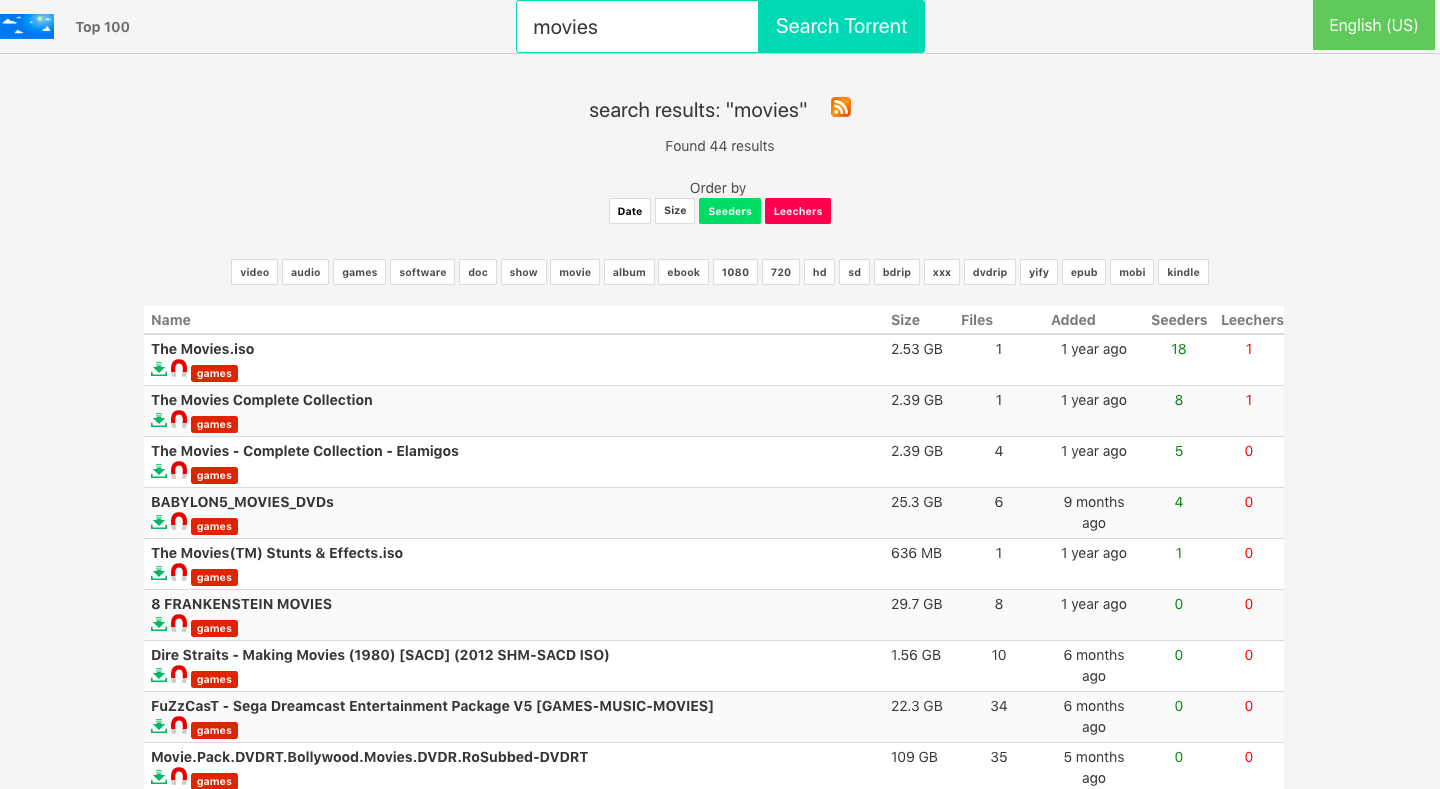
Task: Click games tag under The Movies.iso
Action: click(x=214, y=373)
